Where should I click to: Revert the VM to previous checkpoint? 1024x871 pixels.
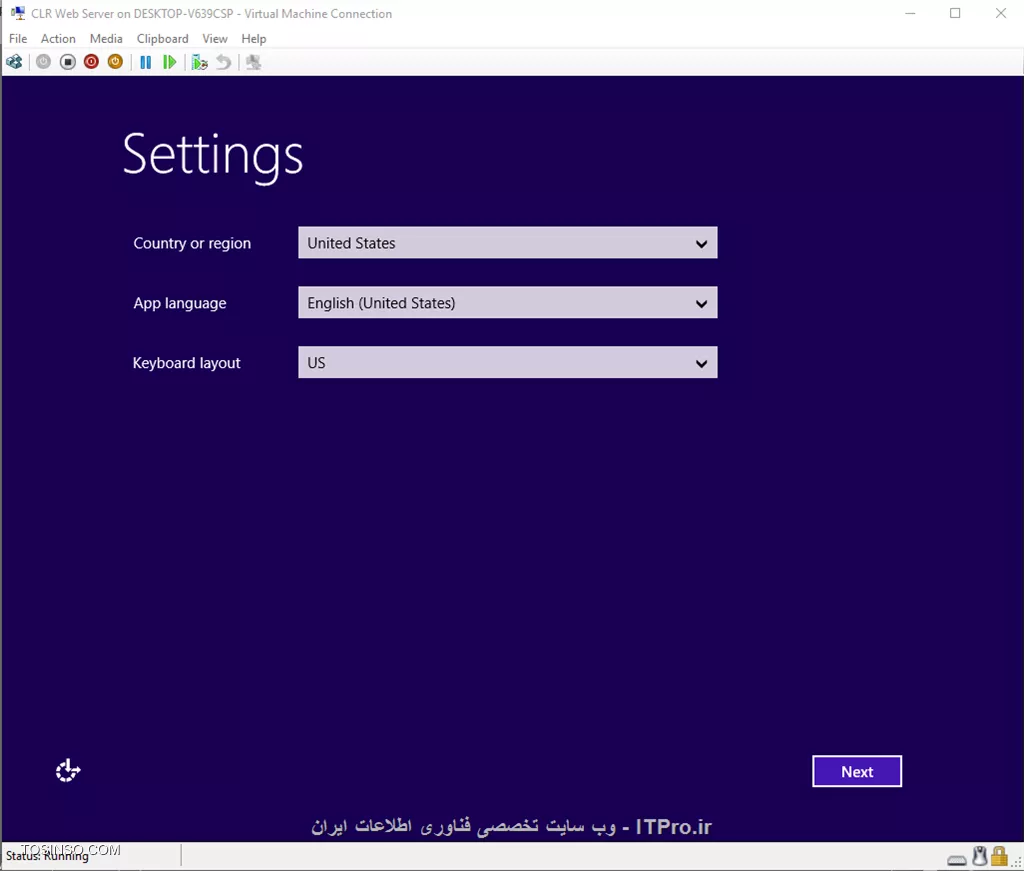pyautogui.click(x=224, y=61)
